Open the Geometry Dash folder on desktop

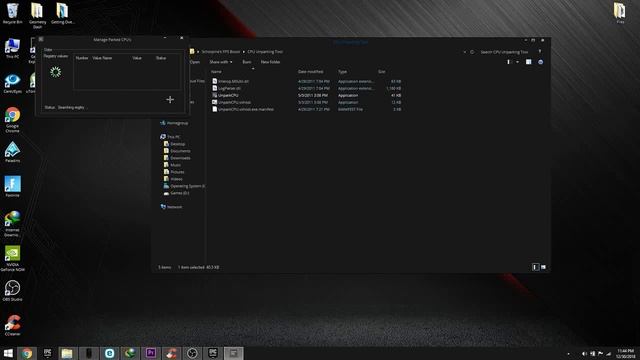coord(37,15)
